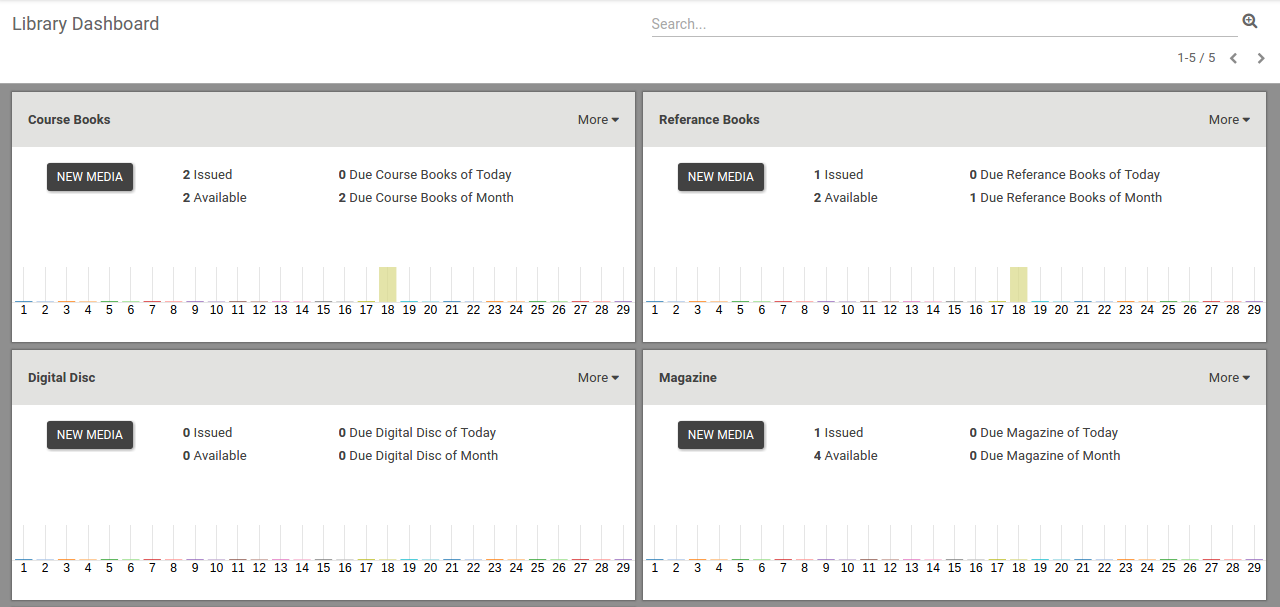1280x607 pixels.
Task: Click 1 Due Referance Books of Month
Action: 1065,198
